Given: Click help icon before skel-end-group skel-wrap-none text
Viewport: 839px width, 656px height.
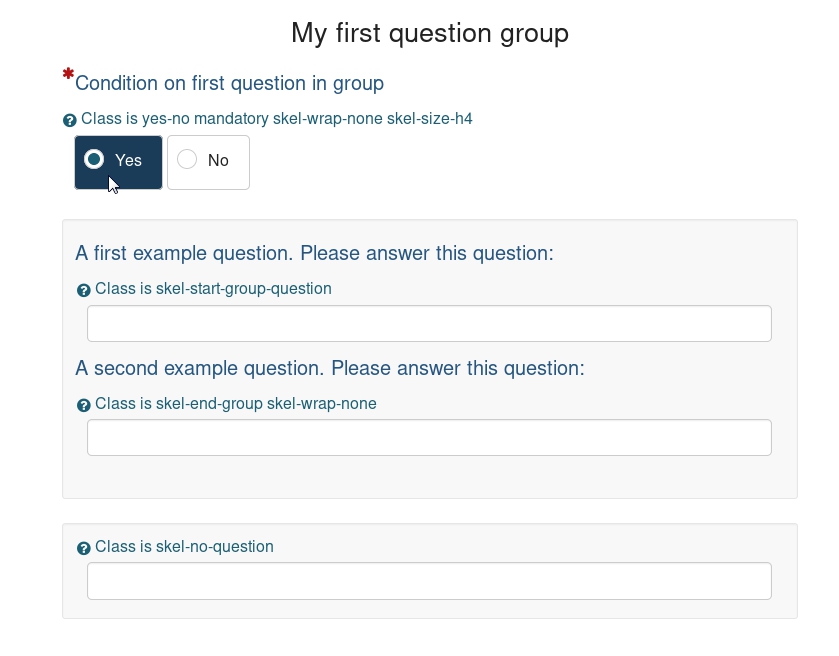Looking at the screenshot, I should 84,405.
